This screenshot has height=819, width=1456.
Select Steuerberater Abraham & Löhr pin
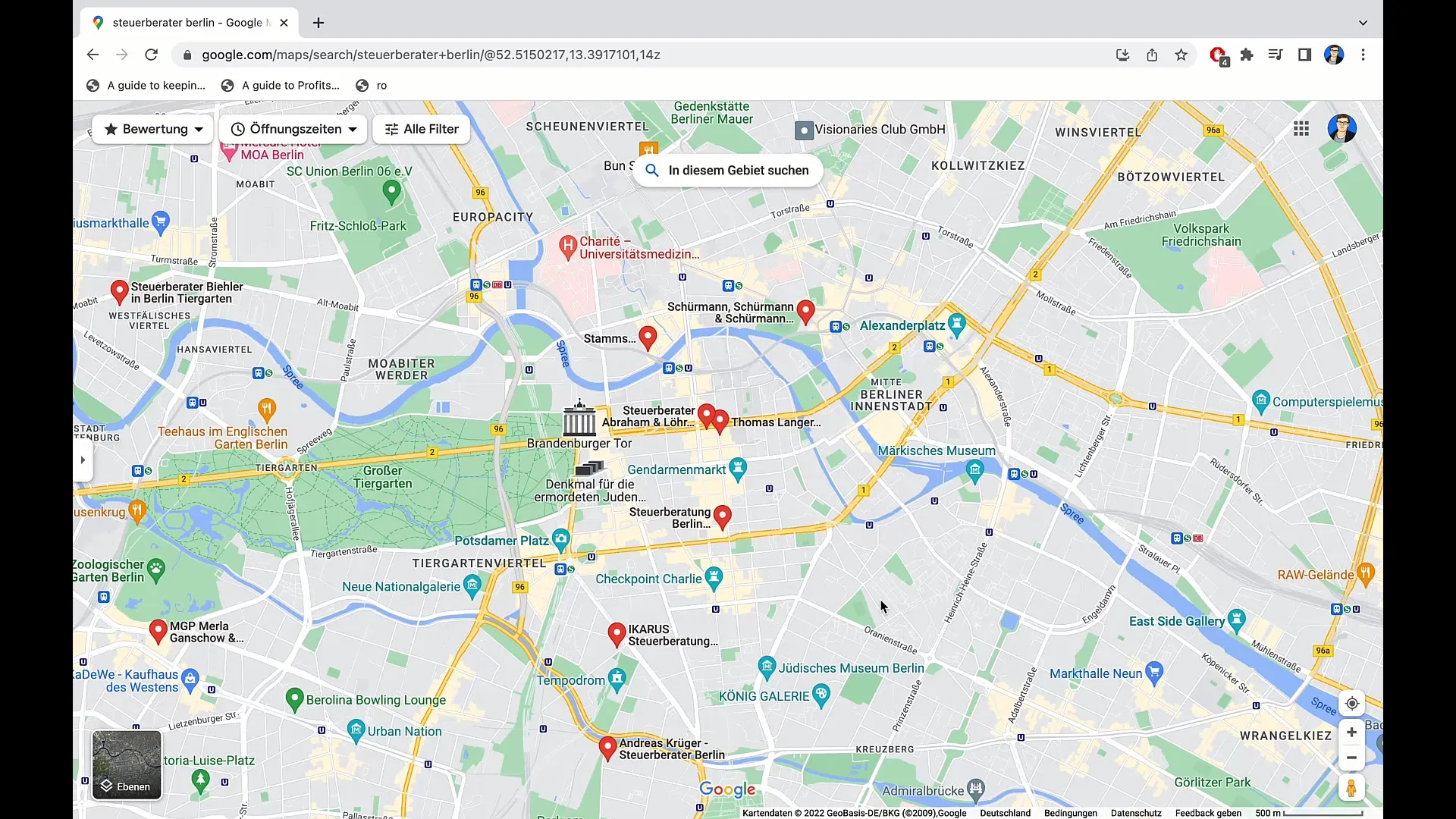pos(706,416)
